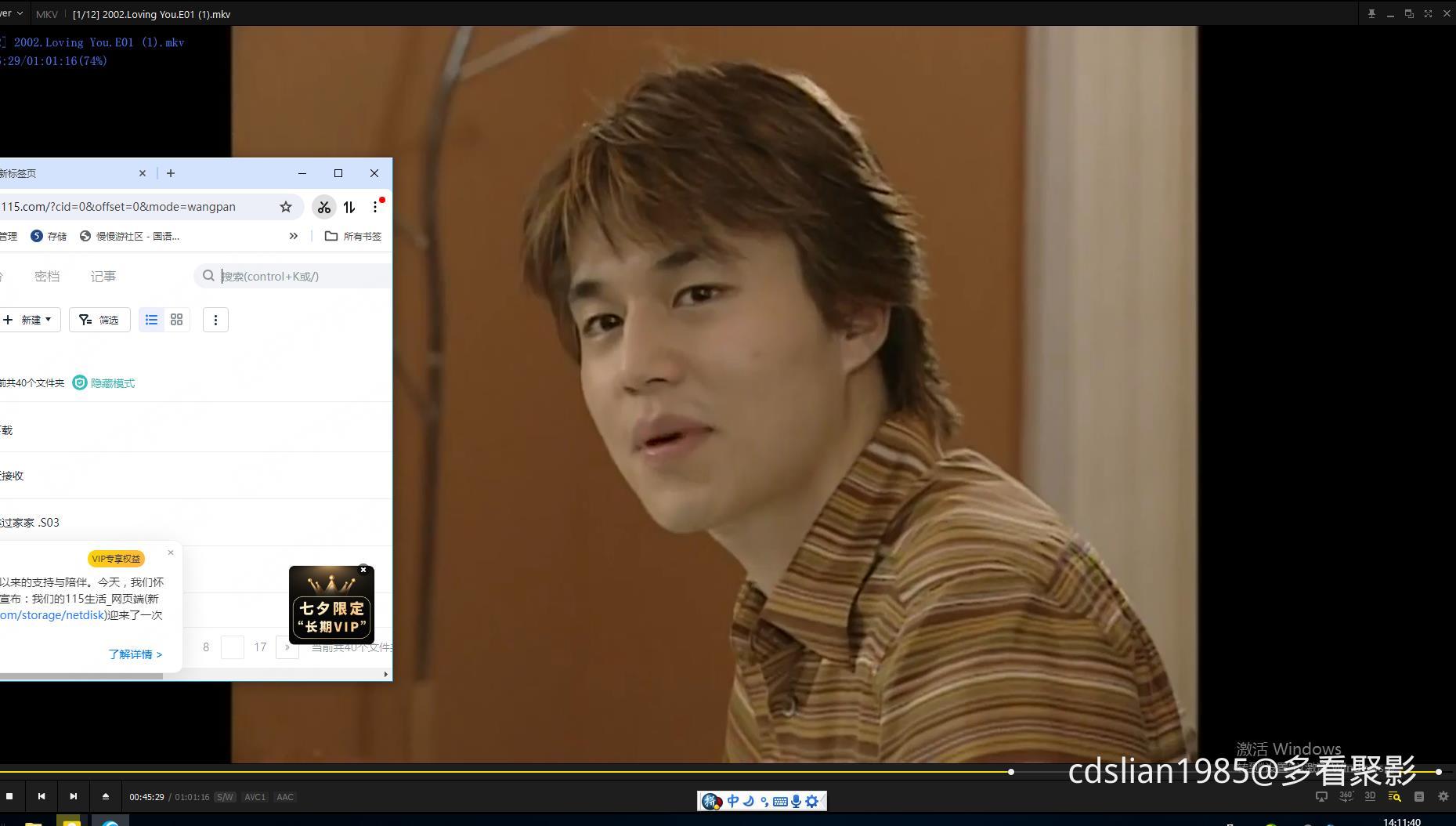Open the browser three-dot menu
Viewport: 1456px width, 826px height.
[376, 207]
